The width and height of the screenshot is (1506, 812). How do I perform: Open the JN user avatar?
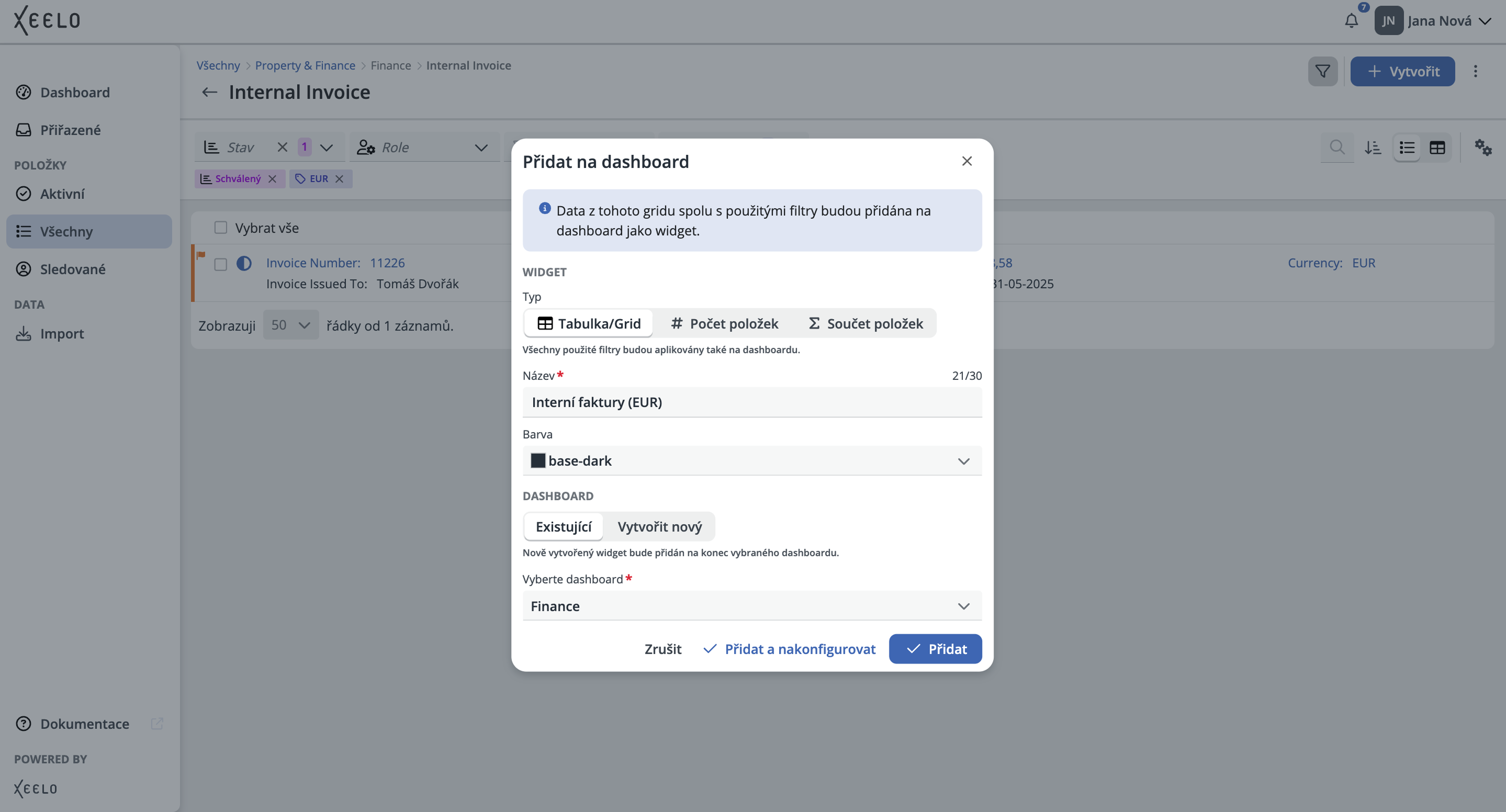point(1388,21)
